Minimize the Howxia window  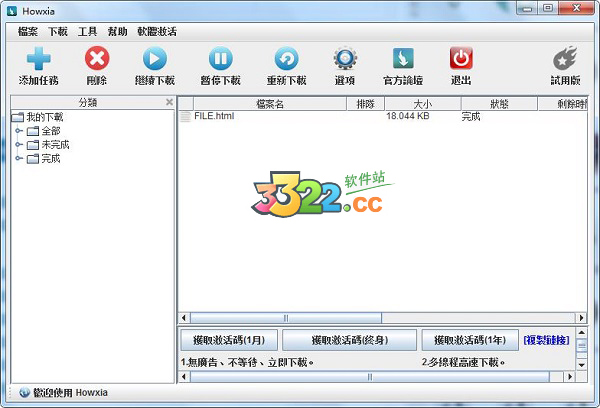click(x=528, y=8)
